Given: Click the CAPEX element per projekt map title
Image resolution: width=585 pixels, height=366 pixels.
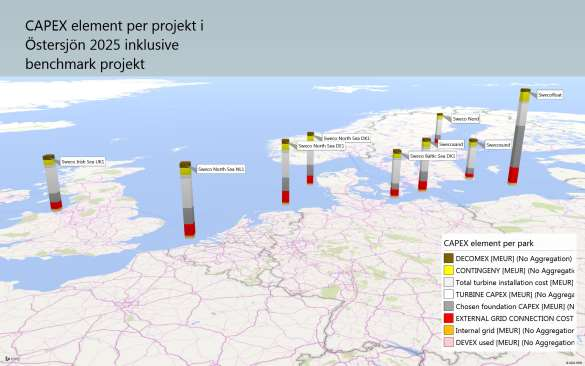Looking at the screenshot, I should click(114, 45).
